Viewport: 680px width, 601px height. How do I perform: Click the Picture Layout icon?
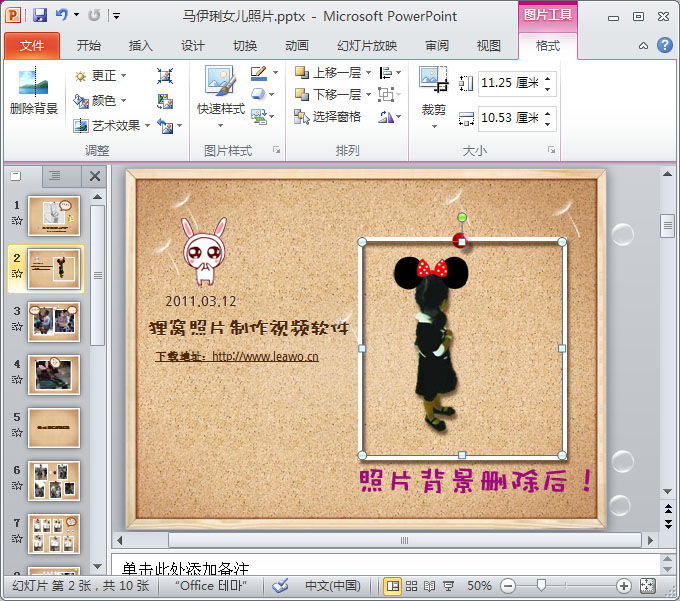click(259, 116)
